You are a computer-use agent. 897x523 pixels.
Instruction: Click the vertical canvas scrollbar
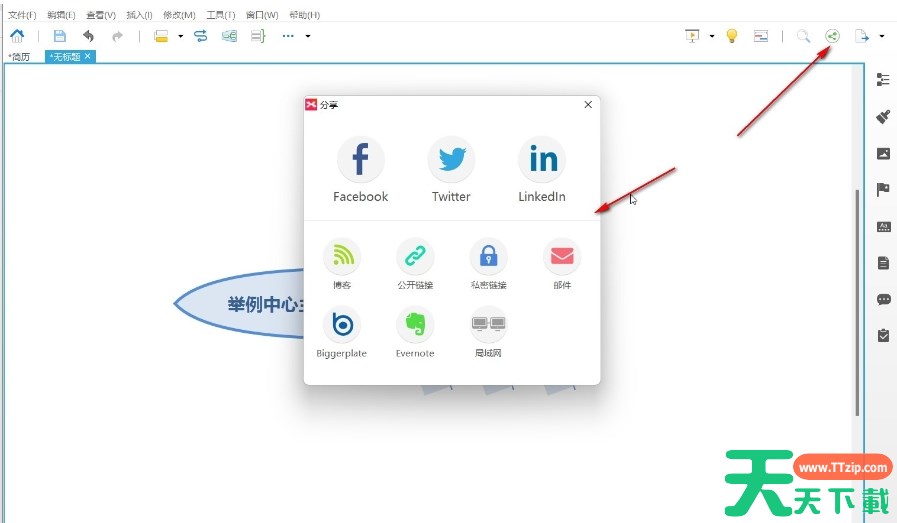click(x=857, y=300)
